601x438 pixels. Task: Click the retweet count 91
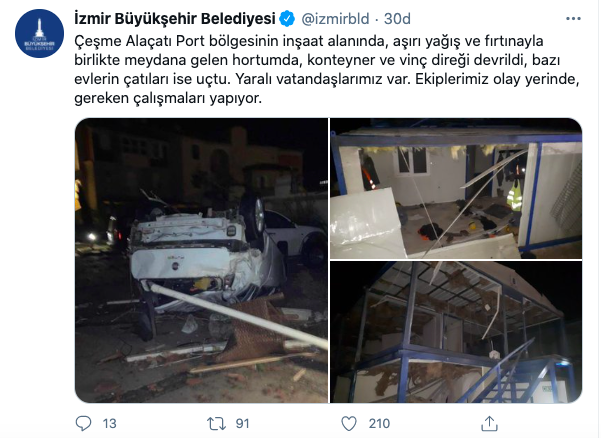242,423
